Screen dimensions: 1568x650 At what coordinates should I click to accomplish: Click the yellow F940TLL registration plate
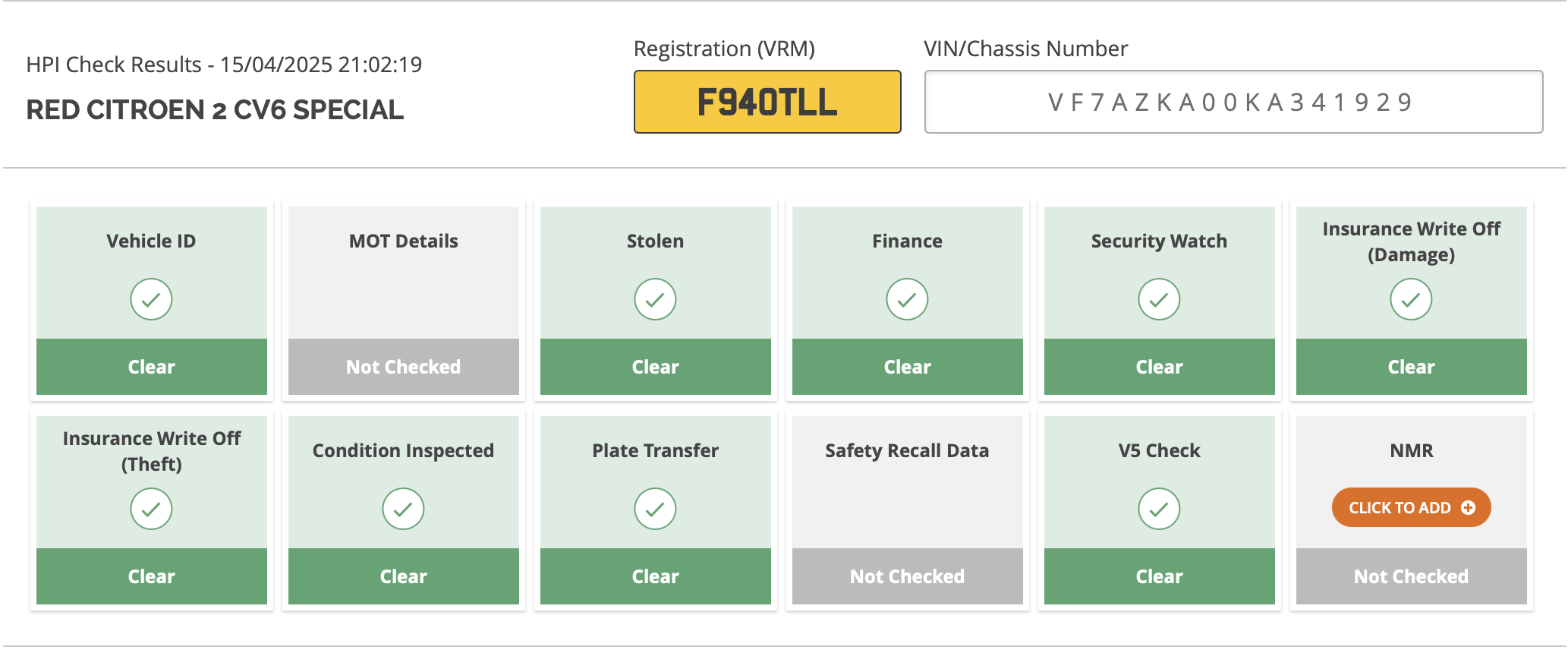tap(767, 102)
